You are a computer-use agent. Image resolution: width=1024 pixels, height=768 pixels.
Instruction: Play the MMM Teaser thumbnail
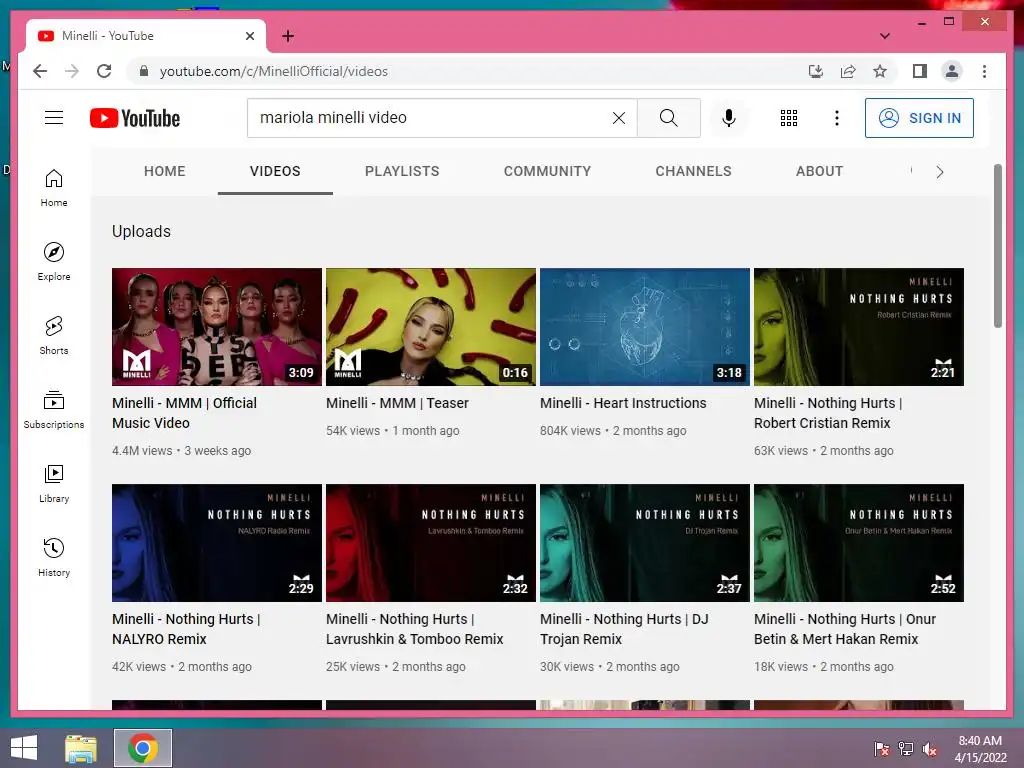pos(431,327)
